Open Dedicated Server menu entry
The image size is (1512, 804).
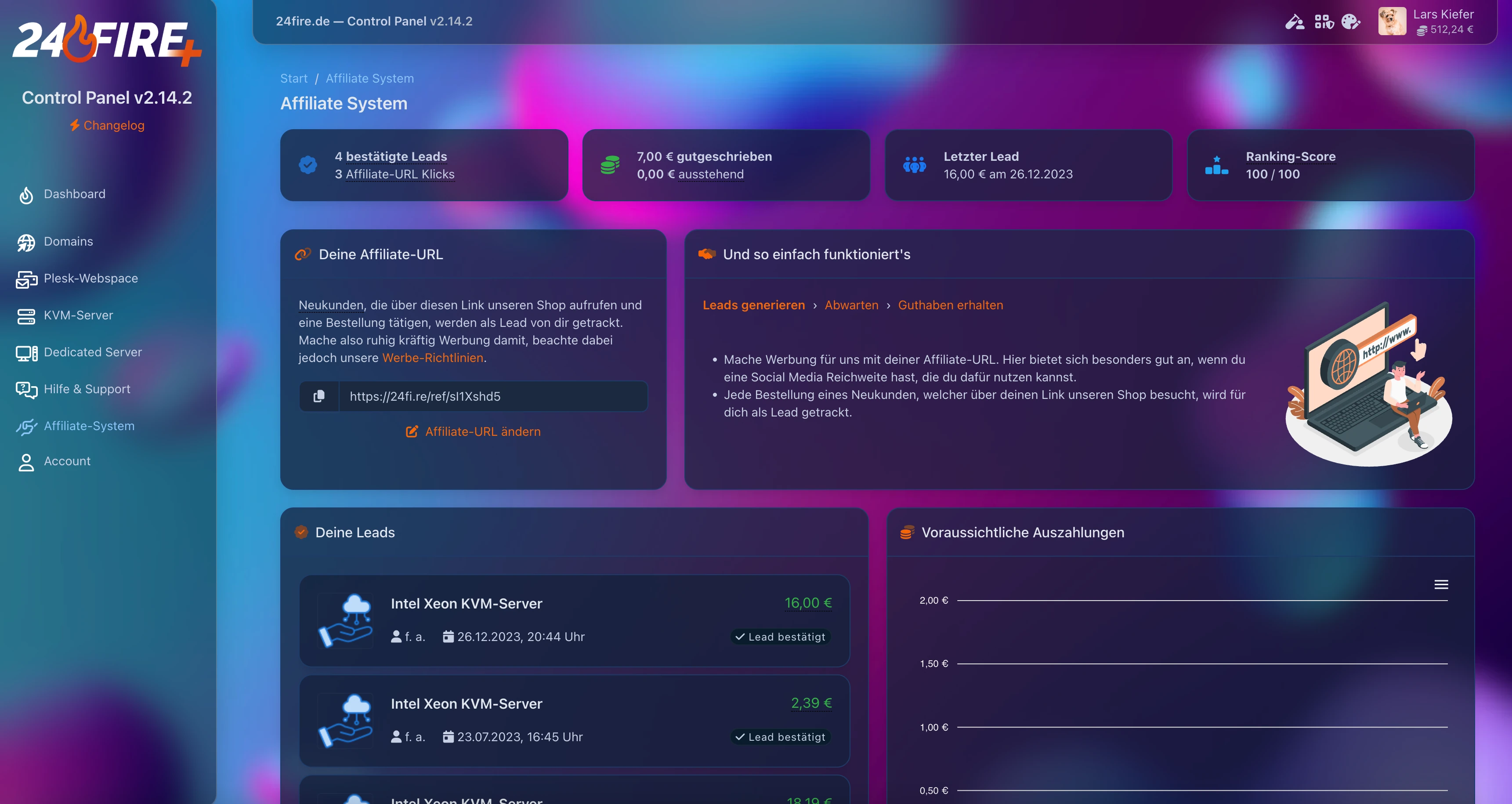93,352
